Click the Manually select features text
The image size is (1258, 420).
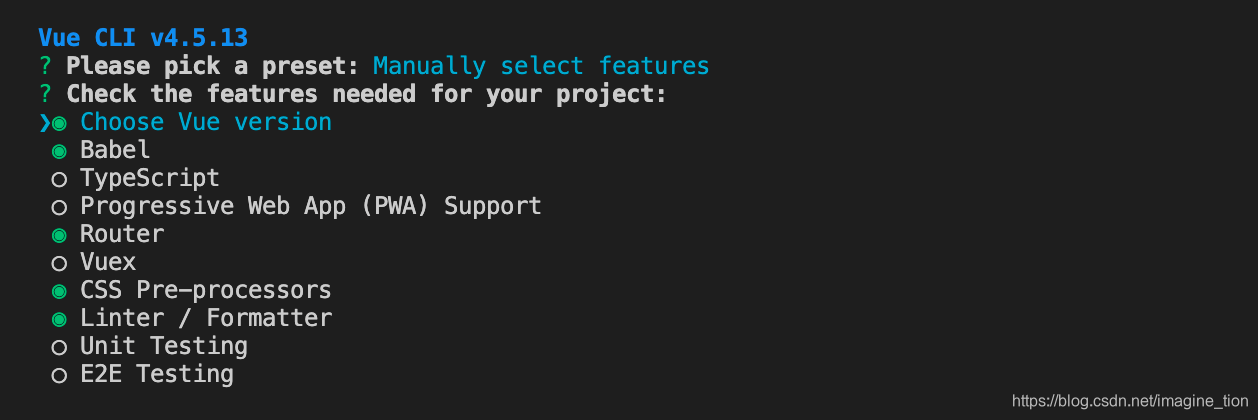(541, 66)
